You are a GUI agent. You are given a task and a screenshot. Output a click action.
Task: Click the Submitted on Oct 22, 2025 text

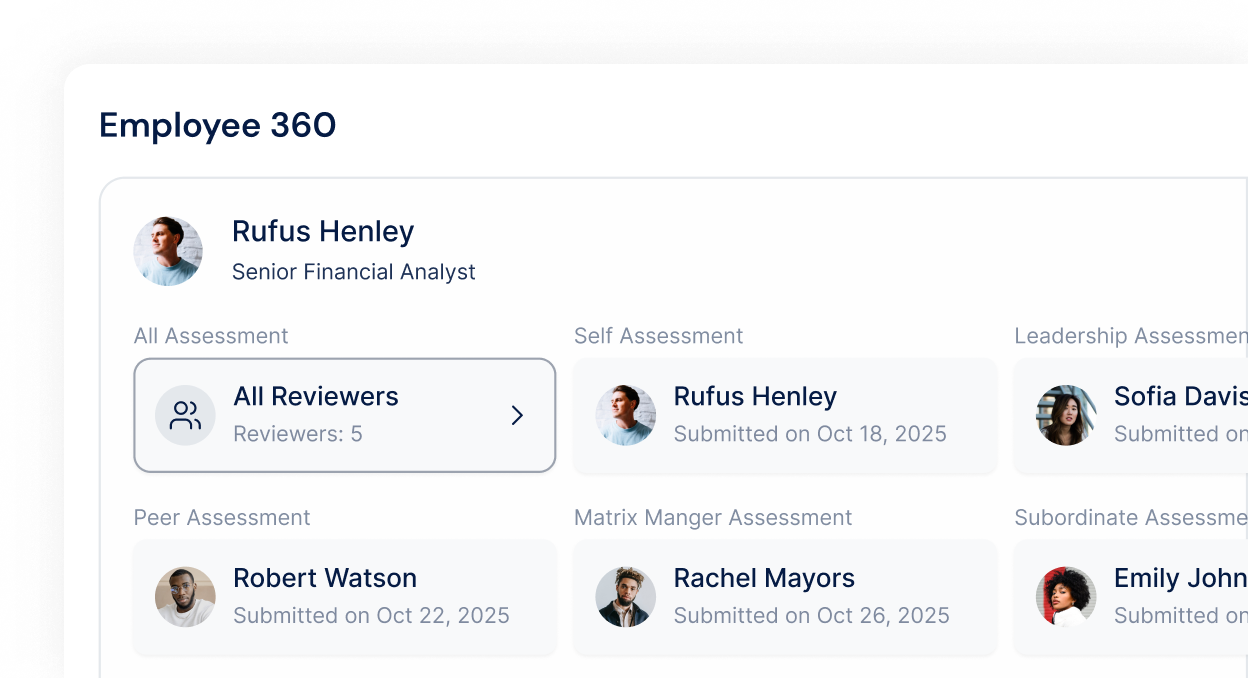coord(371,616)
